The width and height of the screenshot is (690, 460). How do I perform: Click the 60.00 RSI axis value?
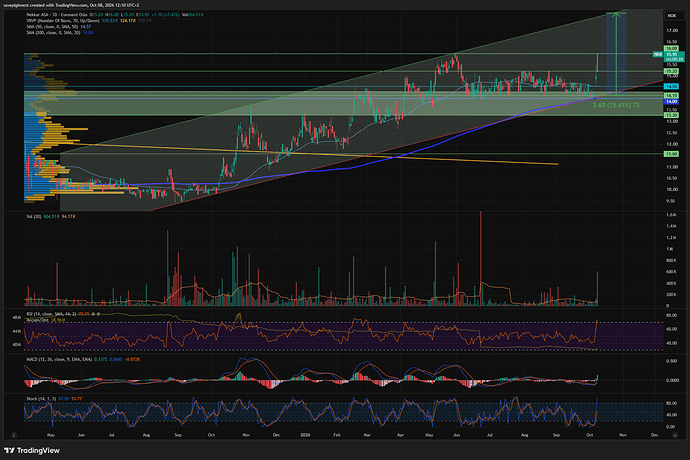tap(672, 329)
